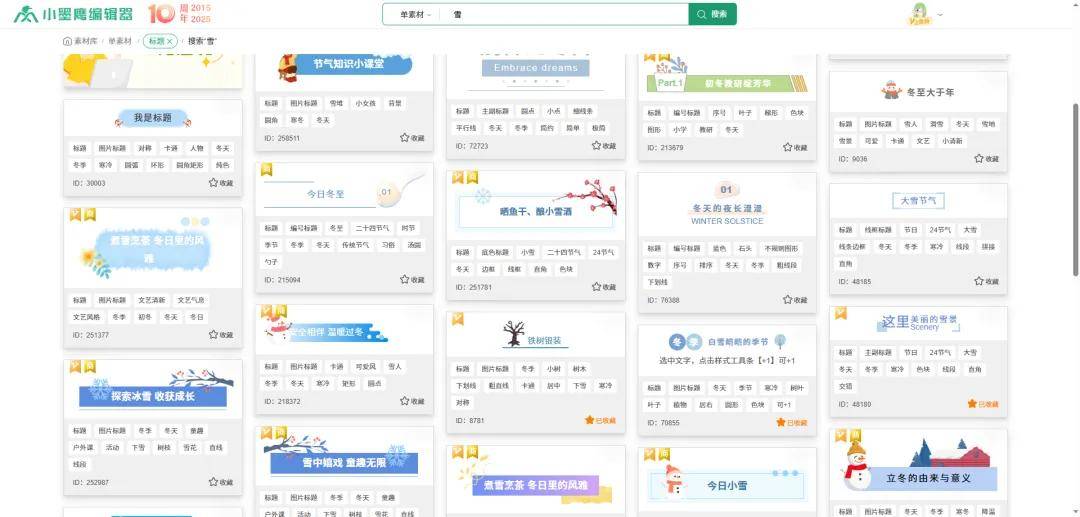This screenshot has height=517, width=1080.
Task: Click the search magnifier button 搜索
Action: click(x=712, y=14)
